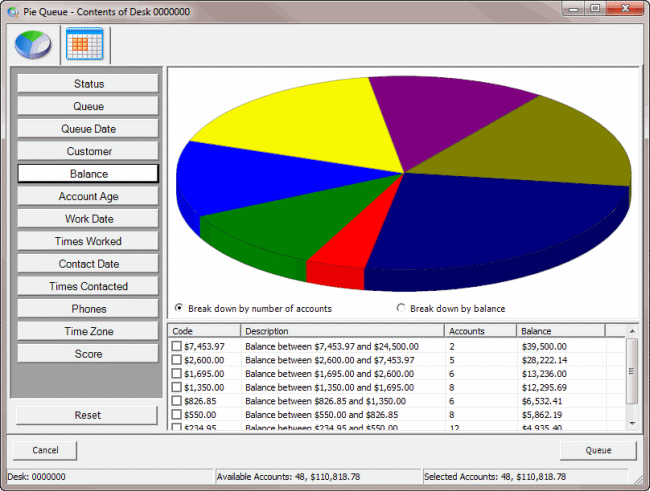Click the Cancel button

point(45,450)
